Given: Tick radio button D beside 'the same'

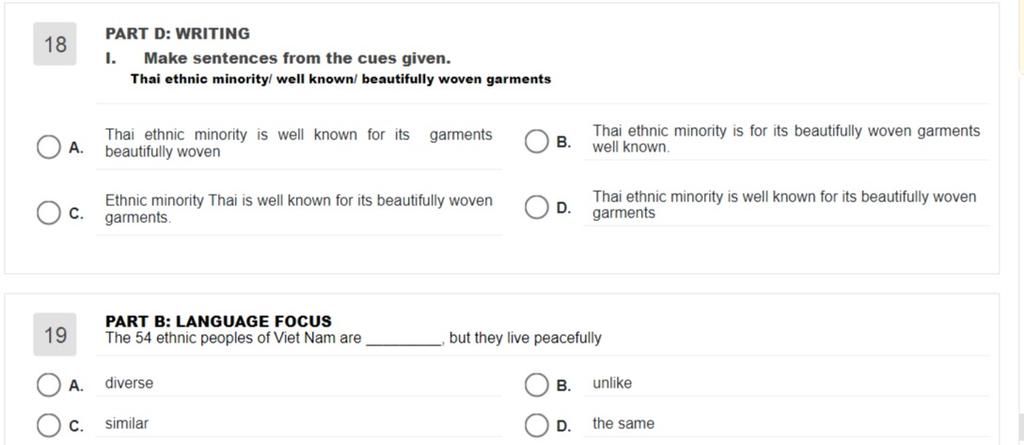Looking at the screenshot, I should tap(536, 425).
